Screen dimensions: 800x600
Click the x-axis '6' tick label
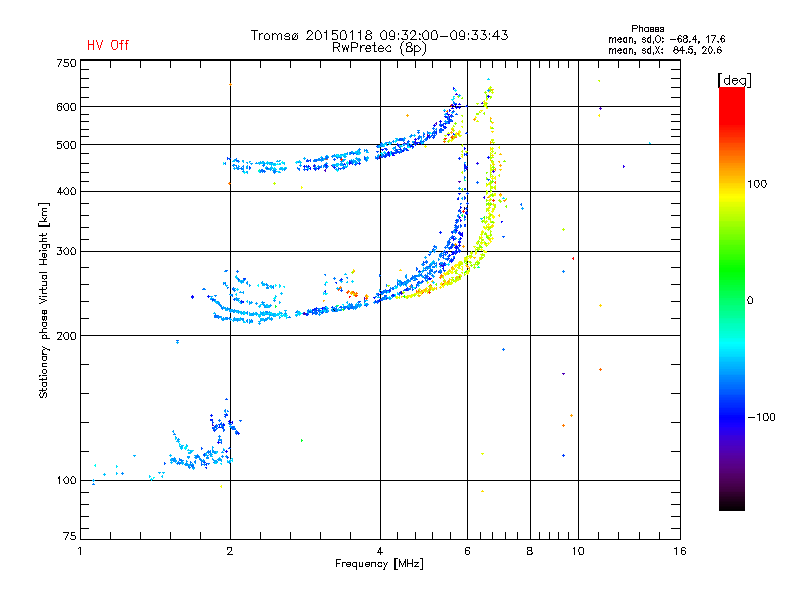pos(467,551)
